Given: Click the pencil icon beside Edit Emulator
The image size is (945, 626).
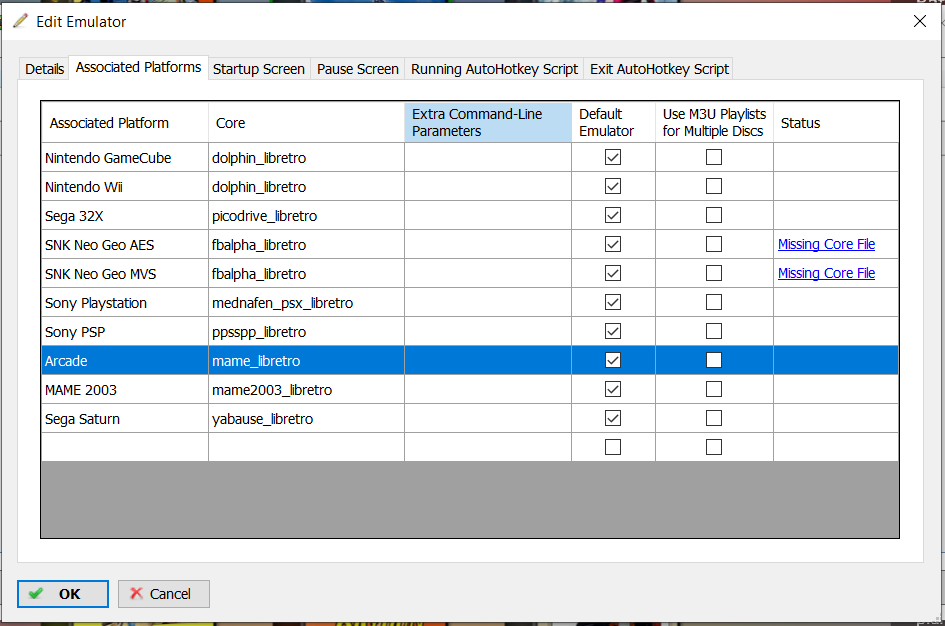Looking at the screenshot, I should (x=20, y=21).
